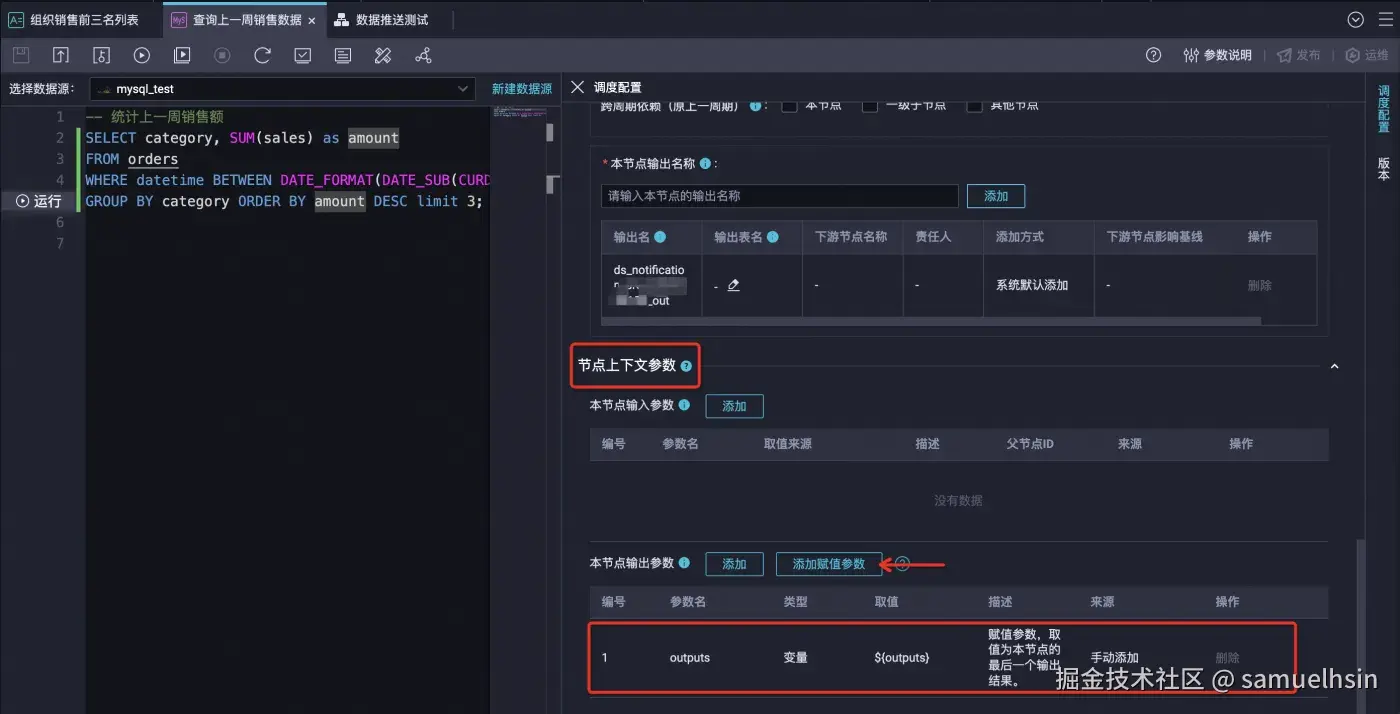Click 添加 beside 本节点输出参数

point(734,564)
